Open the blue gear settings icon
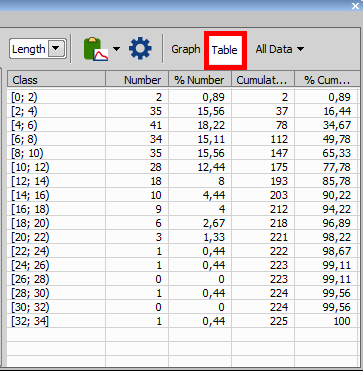Image resolution: width=363 pixels, height=371 pixels. (140, 49)
